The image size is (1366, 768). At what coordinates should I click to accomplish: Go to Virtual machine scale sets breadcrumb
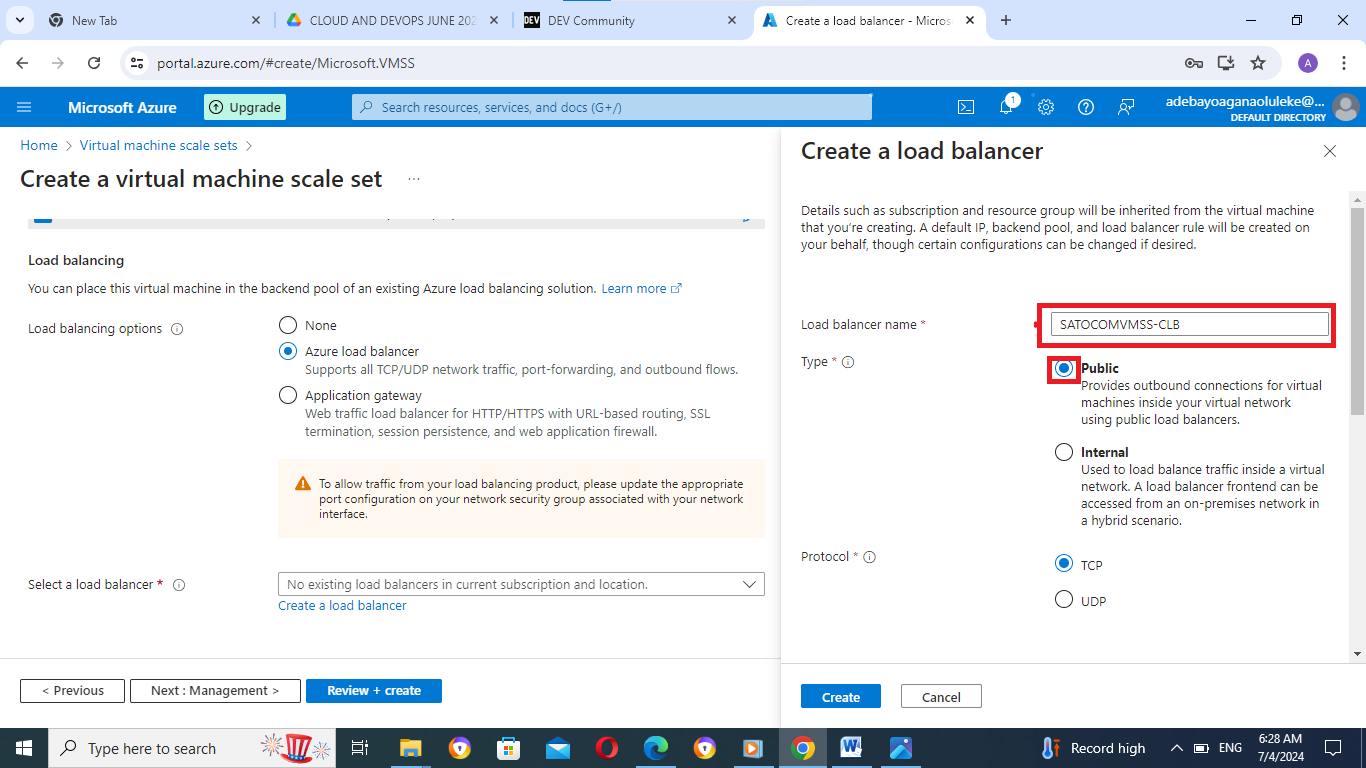coord(159,145)
